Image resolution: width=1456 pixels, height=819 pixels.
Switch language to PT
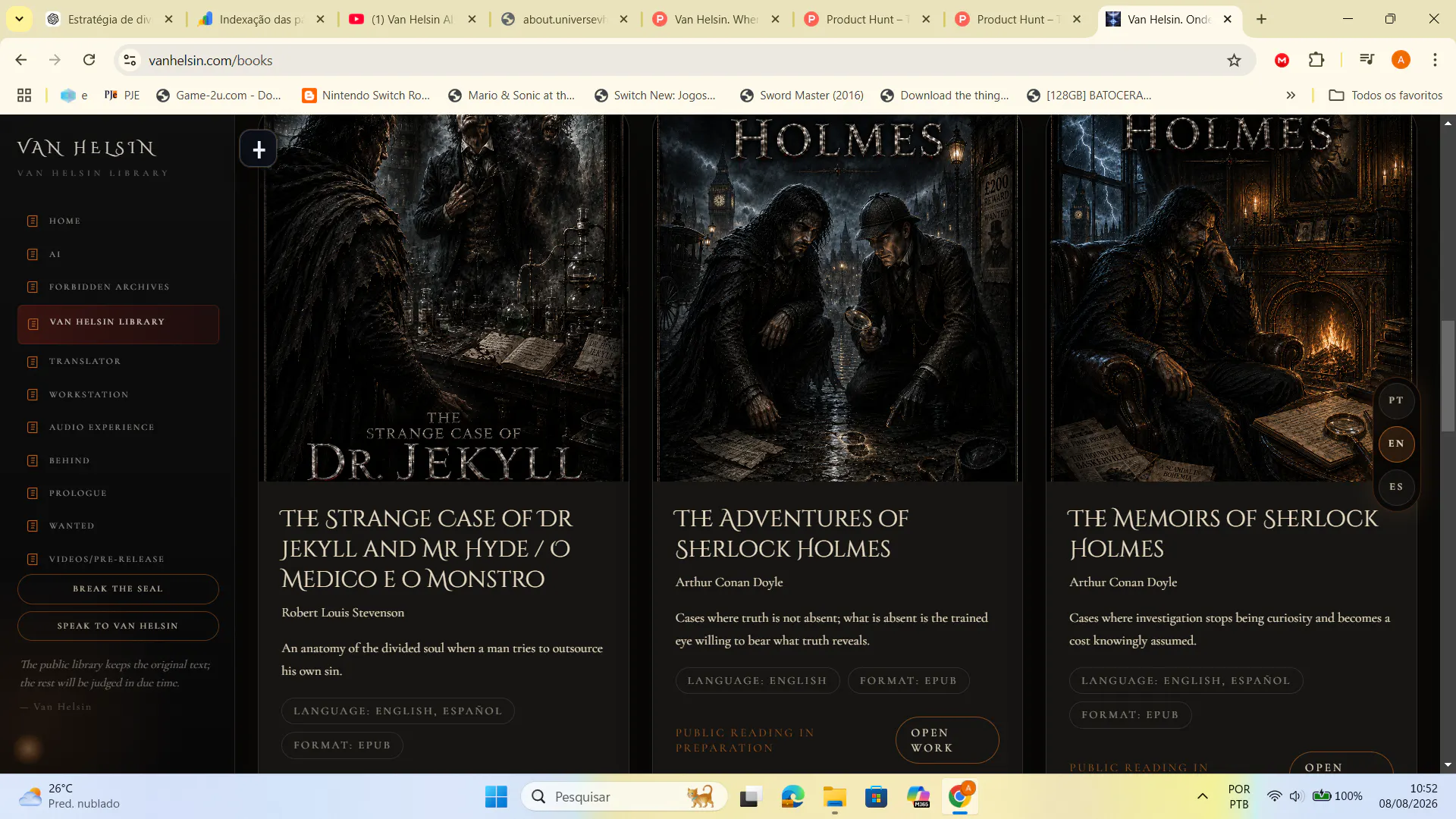click(x=1396, y=400)
